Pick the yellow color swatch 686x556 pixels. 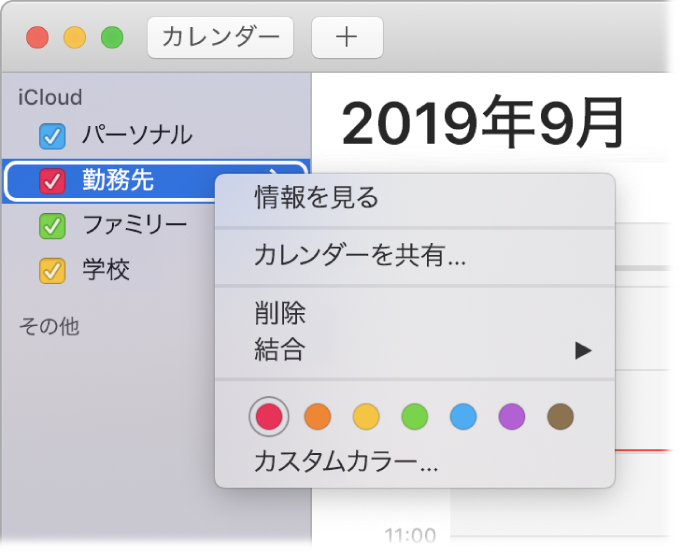click(366, 416)
